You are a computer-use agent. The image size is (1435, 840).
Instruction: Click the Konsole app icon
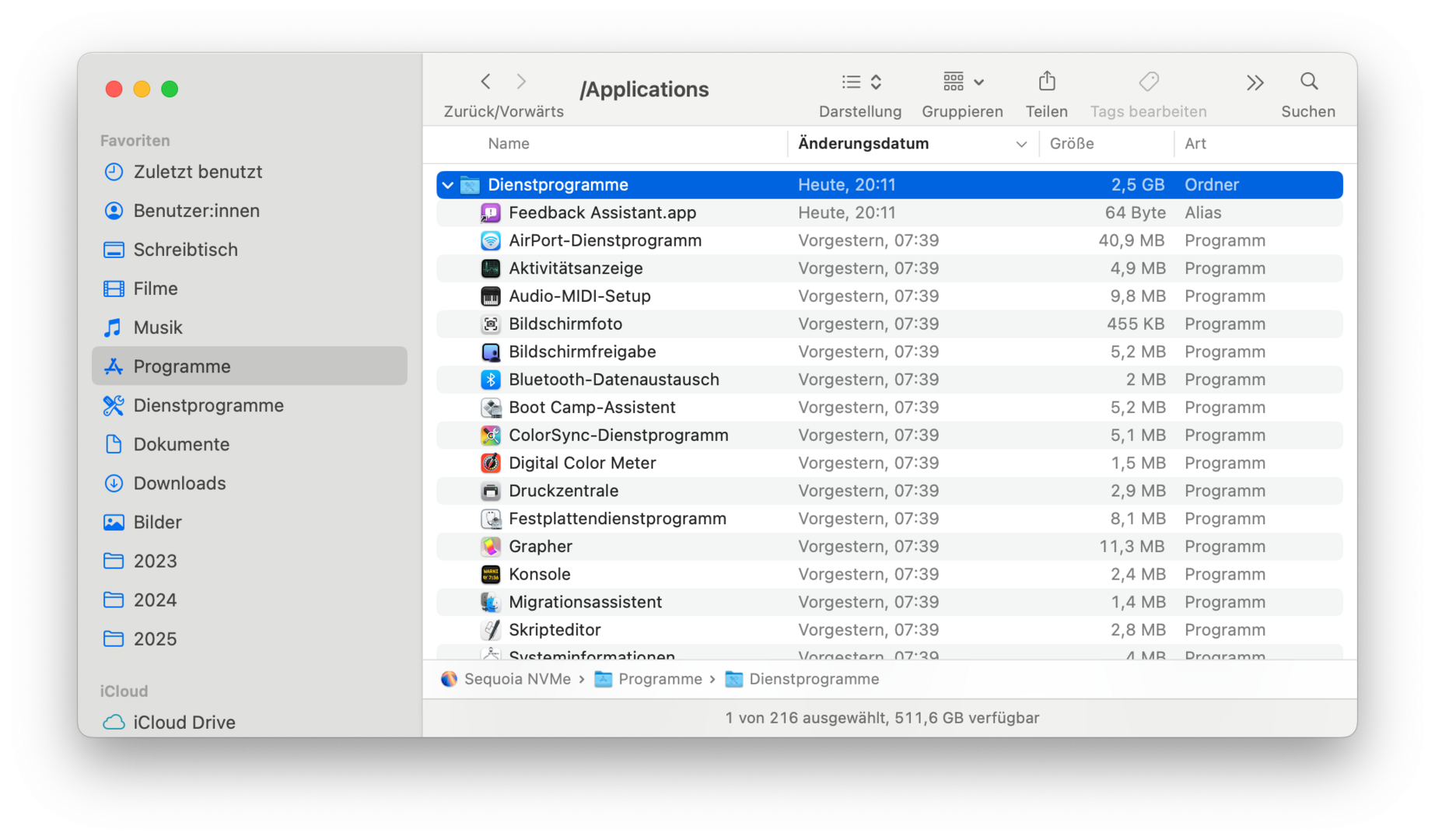pos(491,575)
